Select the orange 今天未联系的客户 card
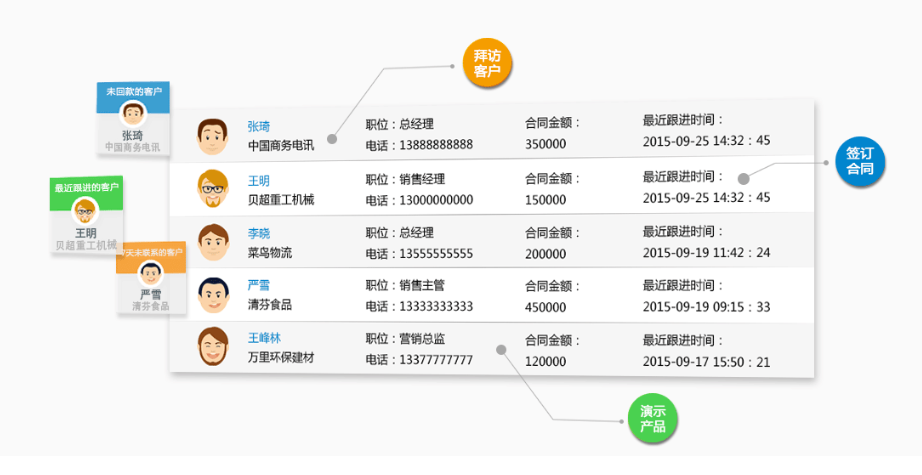 150,278
